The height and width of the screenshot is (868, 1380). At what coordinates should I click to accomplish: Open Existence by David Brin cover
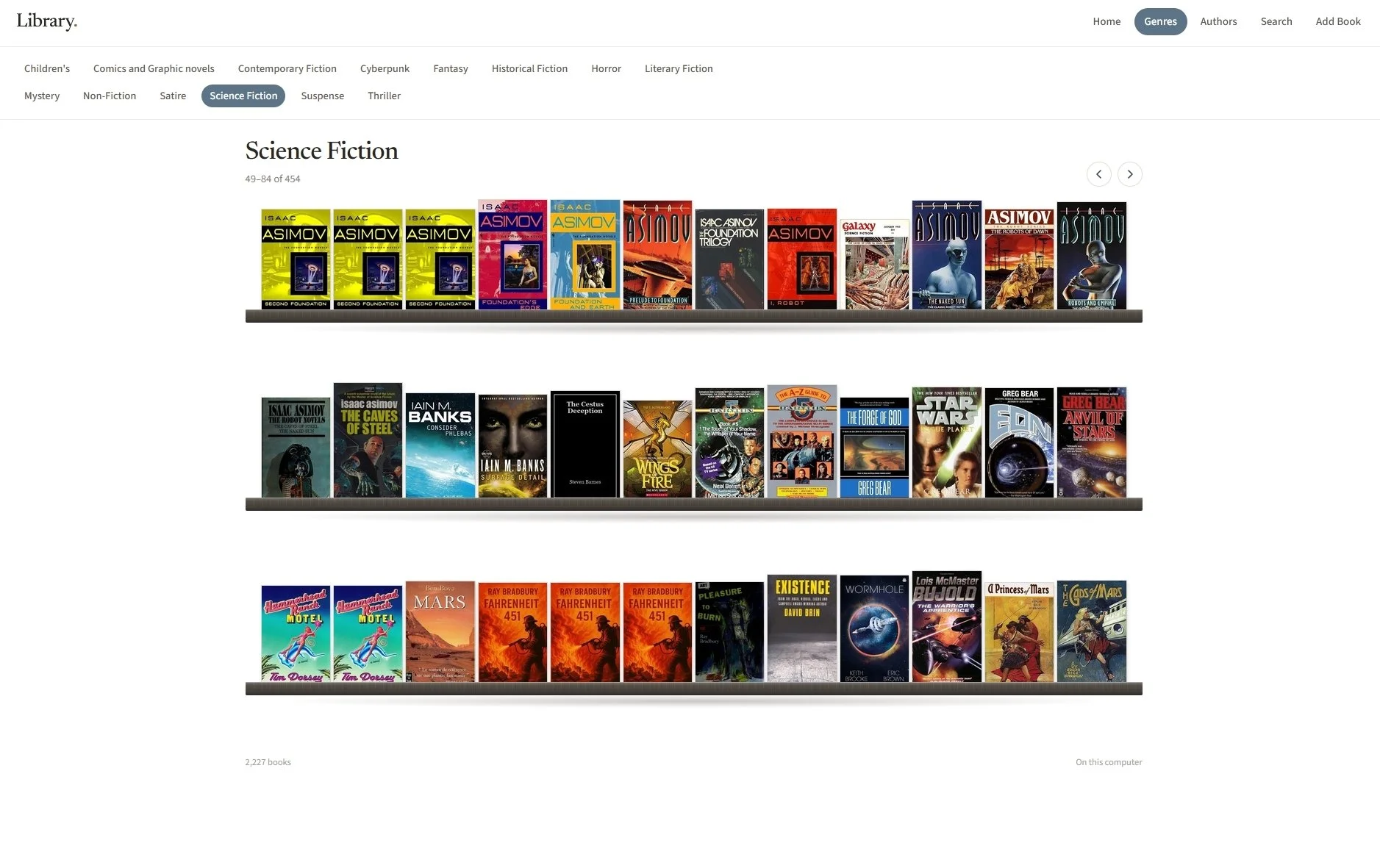801,628
